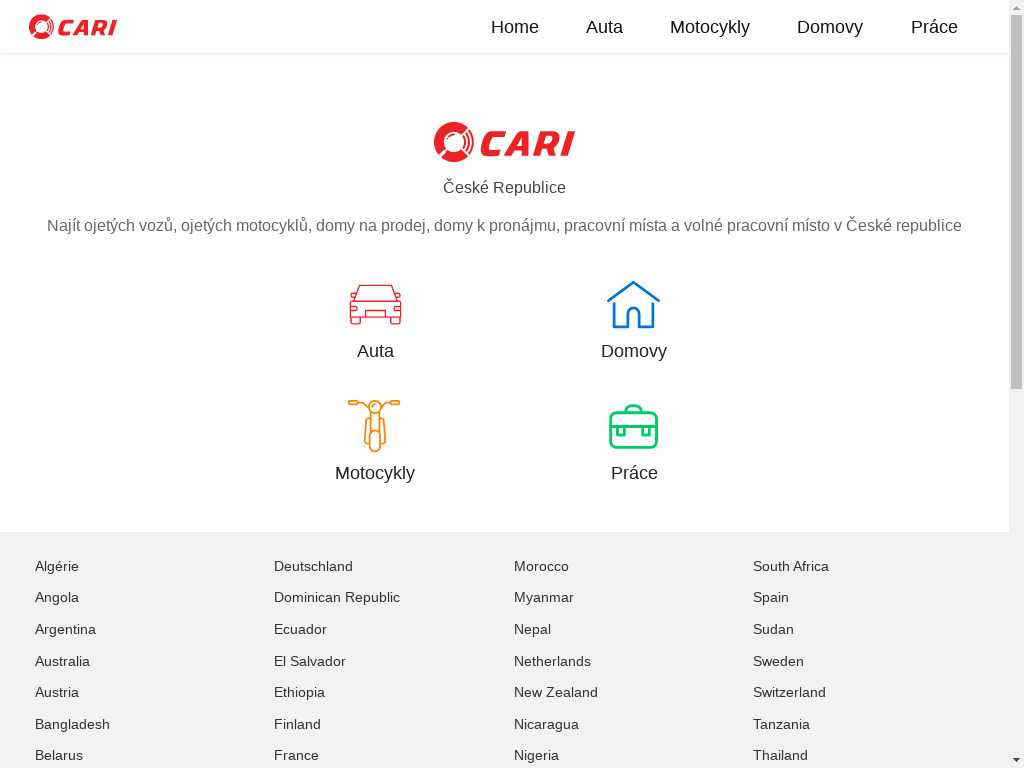
Task: Open the blue house Domovy icon
Action: [x=633, y=304]
